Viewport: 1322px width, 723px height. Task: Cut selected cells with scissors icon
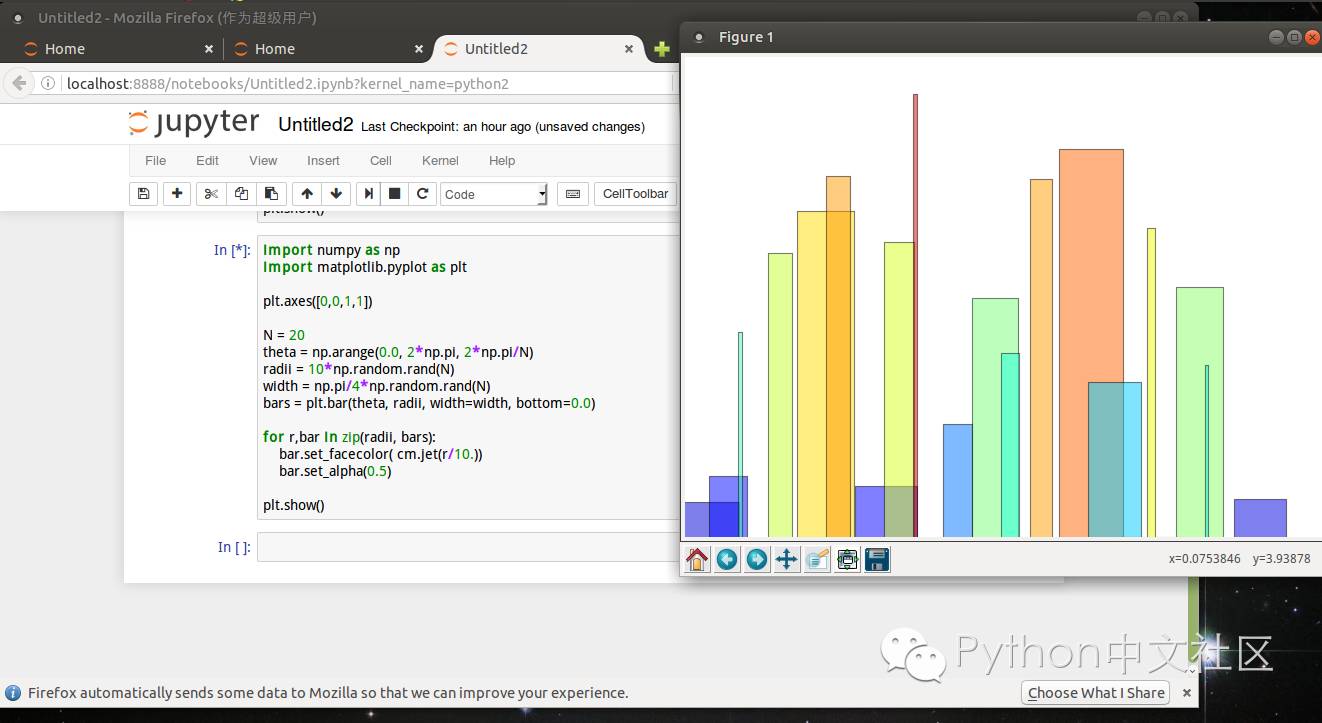tap(211, 194)
